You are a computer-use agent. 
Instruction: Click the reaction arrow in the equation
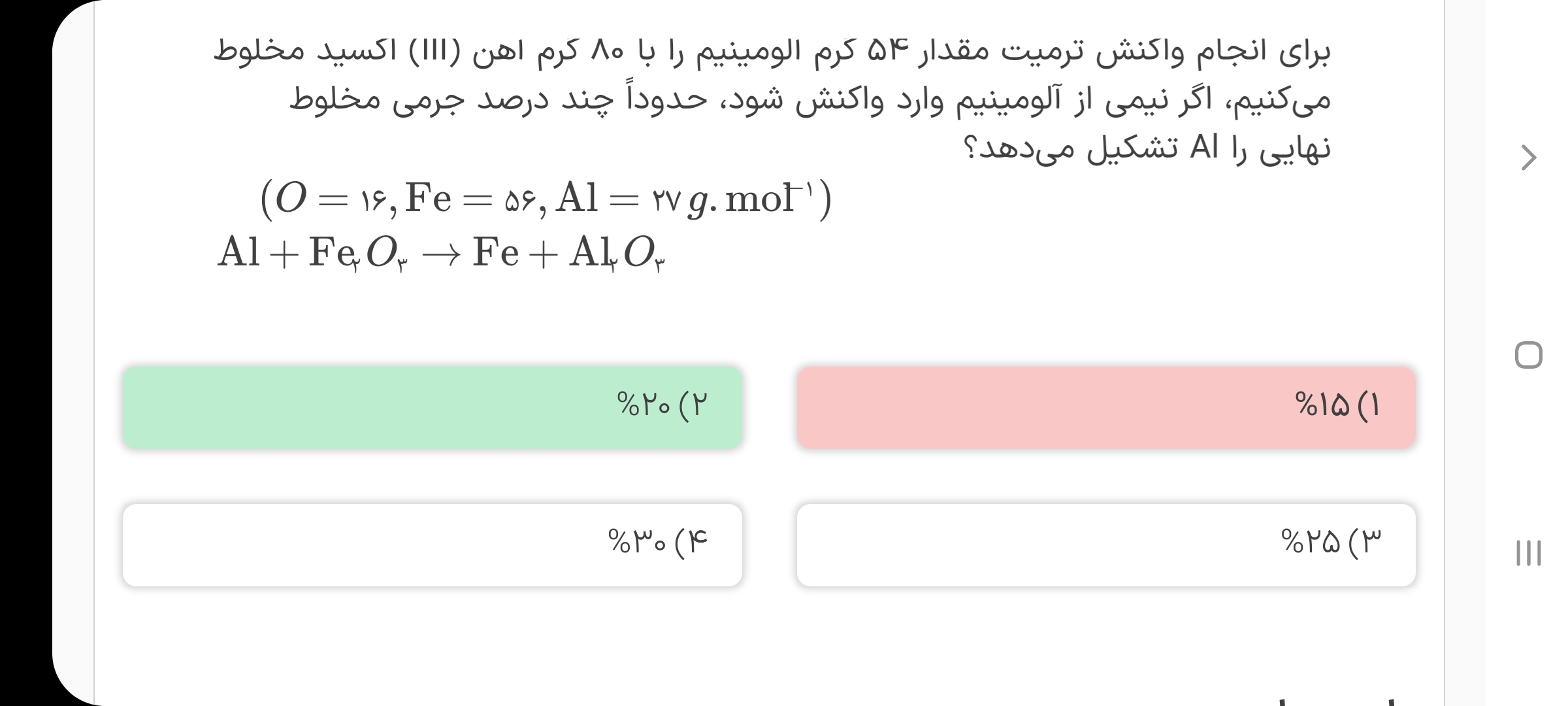click(442, 254)
